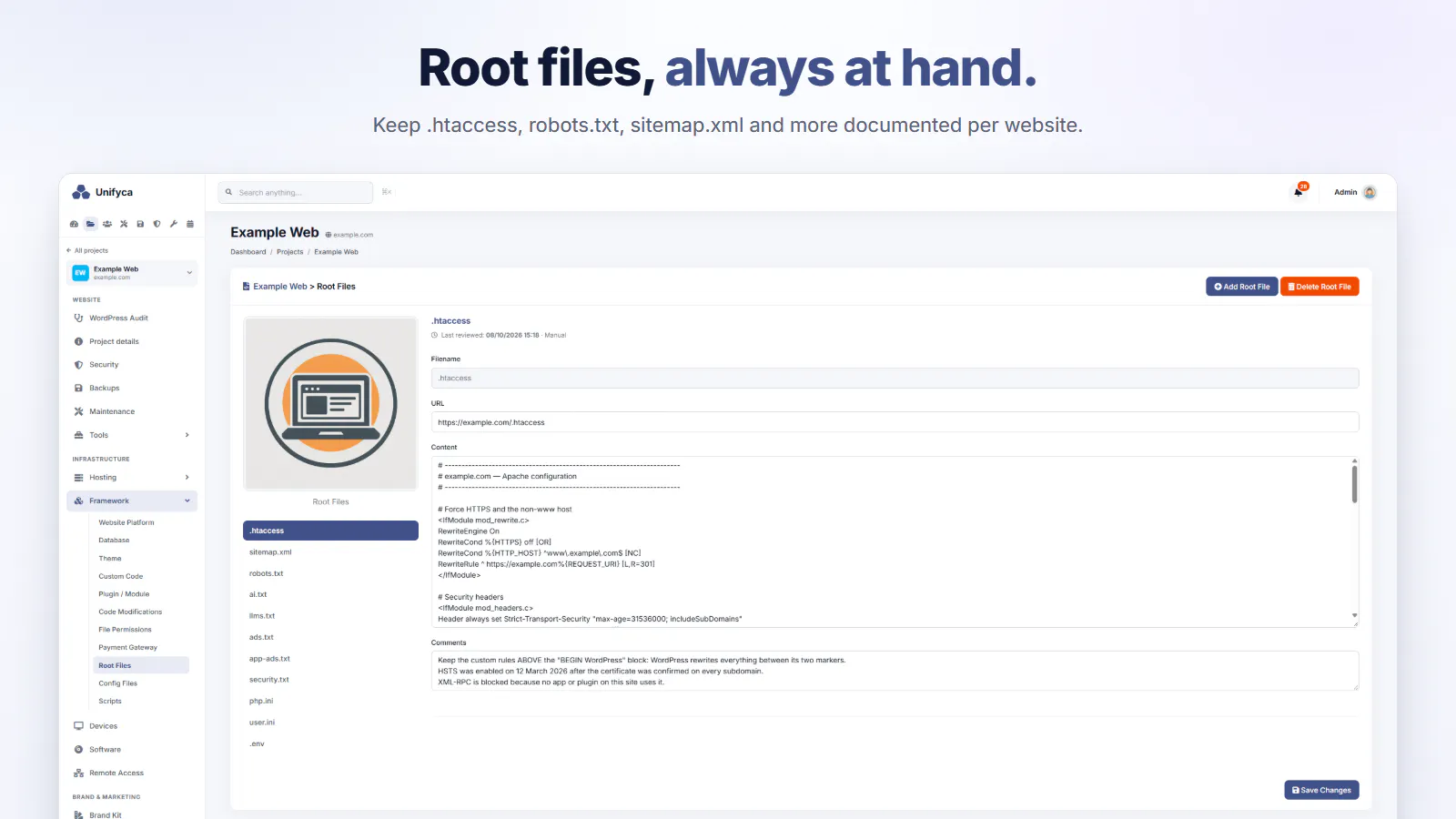Open the calendar icon in sidebar toolbar
The image size is (1456, 819).
[x=190, y=224]
